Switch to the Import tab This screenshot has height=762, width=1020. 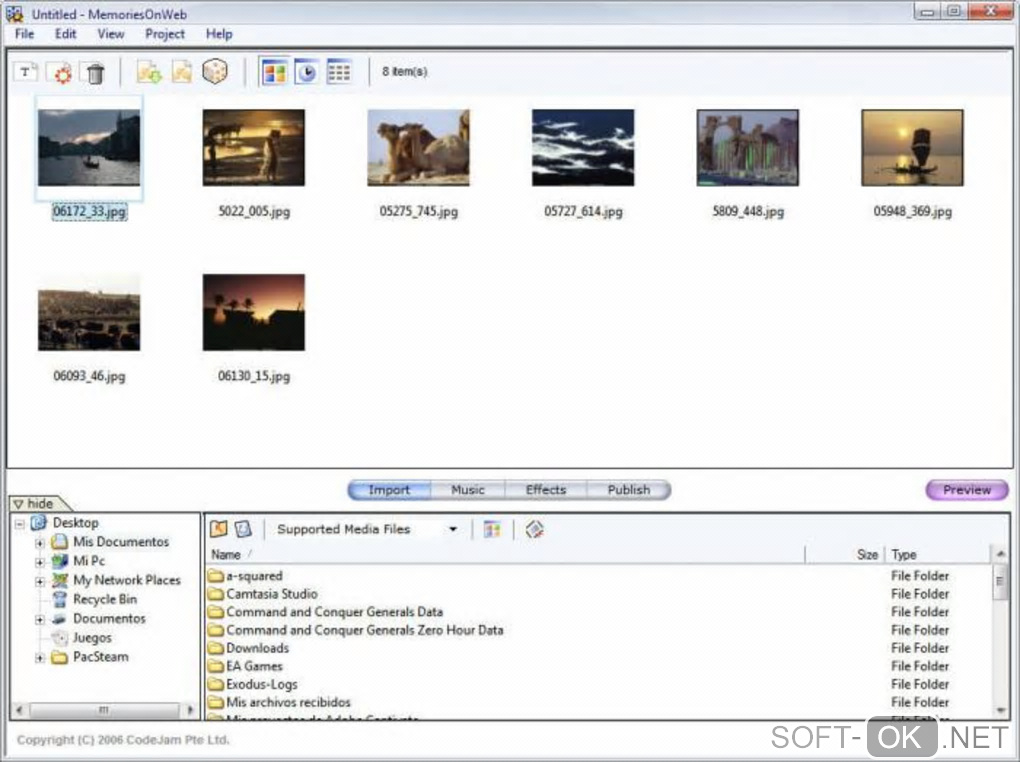(x=389, y=489)
